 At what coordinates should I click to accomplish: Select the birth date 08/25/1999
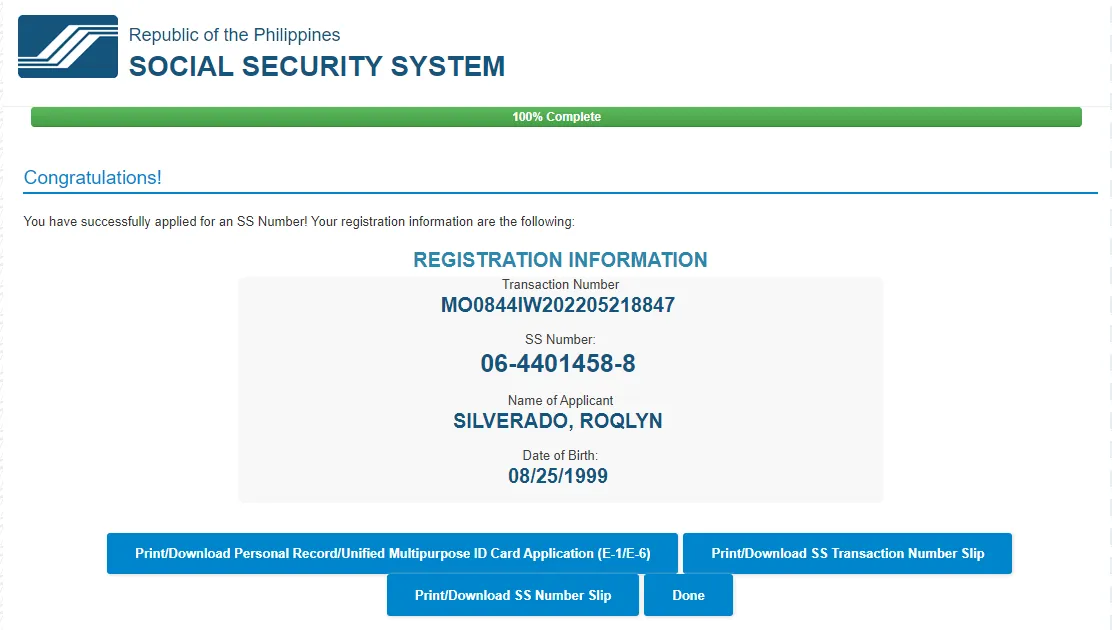(x=558, y=476)
